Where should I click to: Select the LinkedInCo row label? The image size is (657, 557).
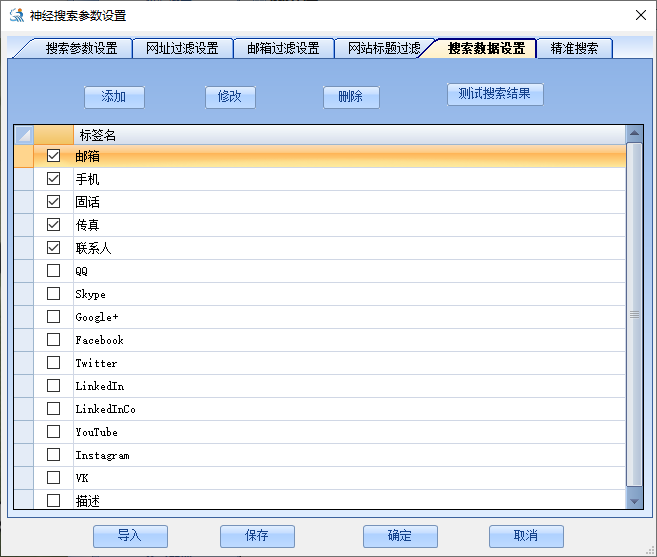[x=106, y=409]
